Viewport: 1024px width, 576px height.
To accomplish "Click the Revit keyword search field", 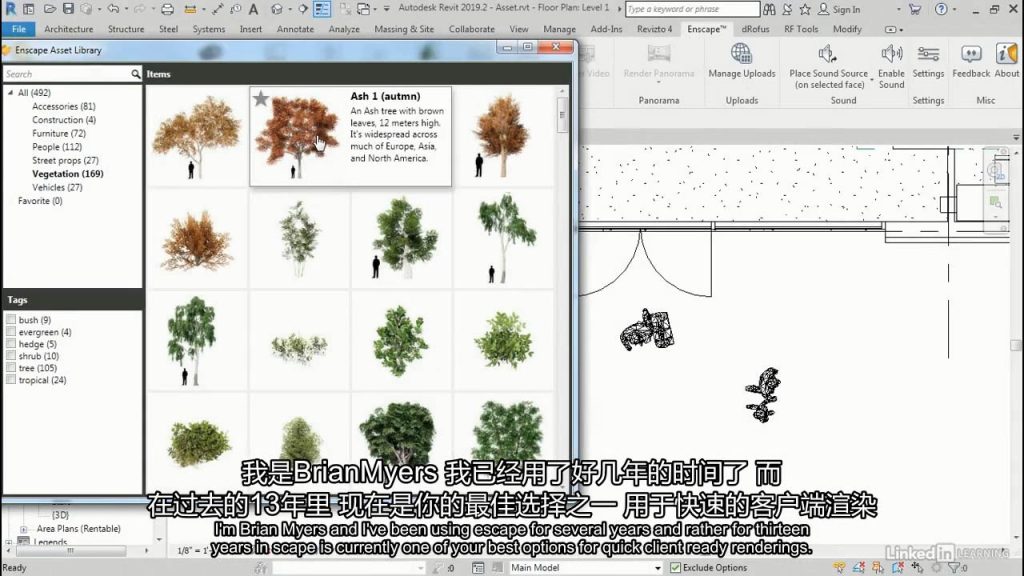I will click(x=692, y=9).
